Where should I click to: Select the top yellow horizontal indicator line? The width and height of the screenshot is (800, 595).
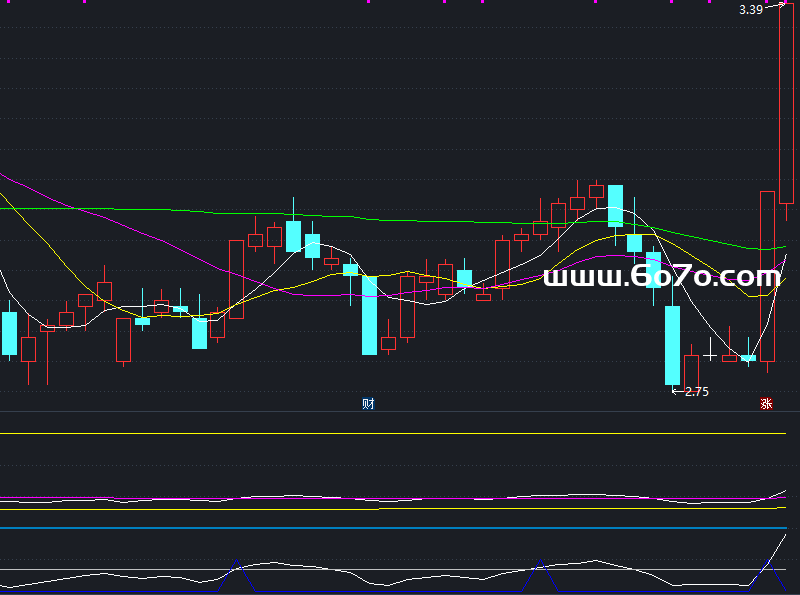coord(393,433)
